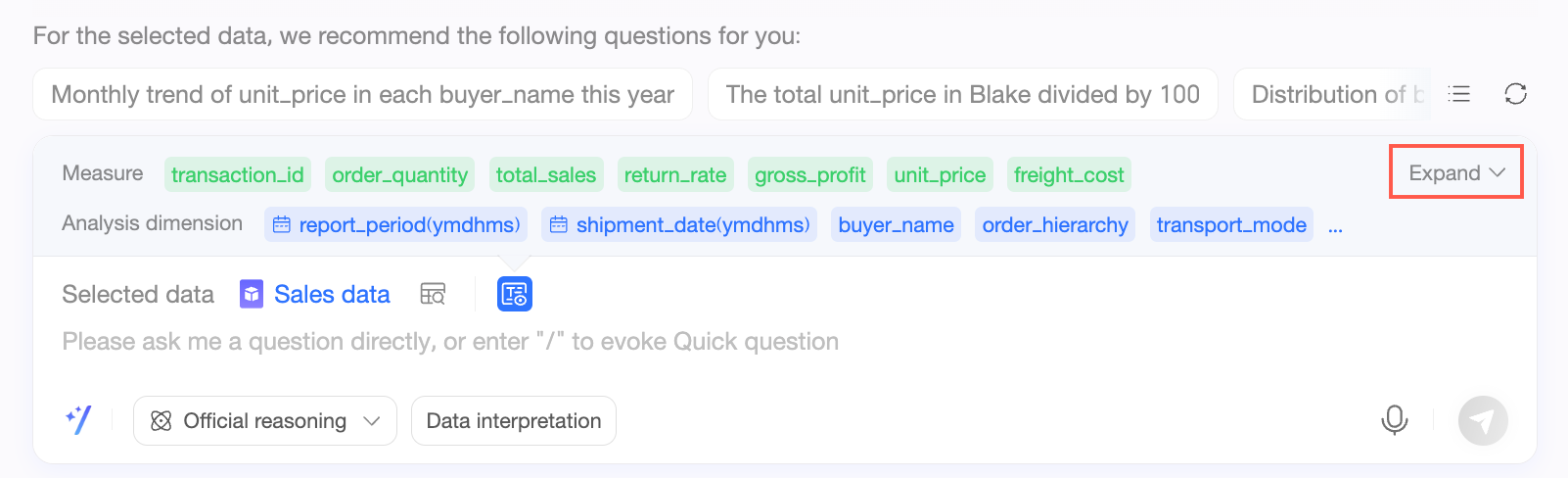Viewport: 1568px width, 478px height.
Task: Click the data preview table icon
Action: [433, 294]
